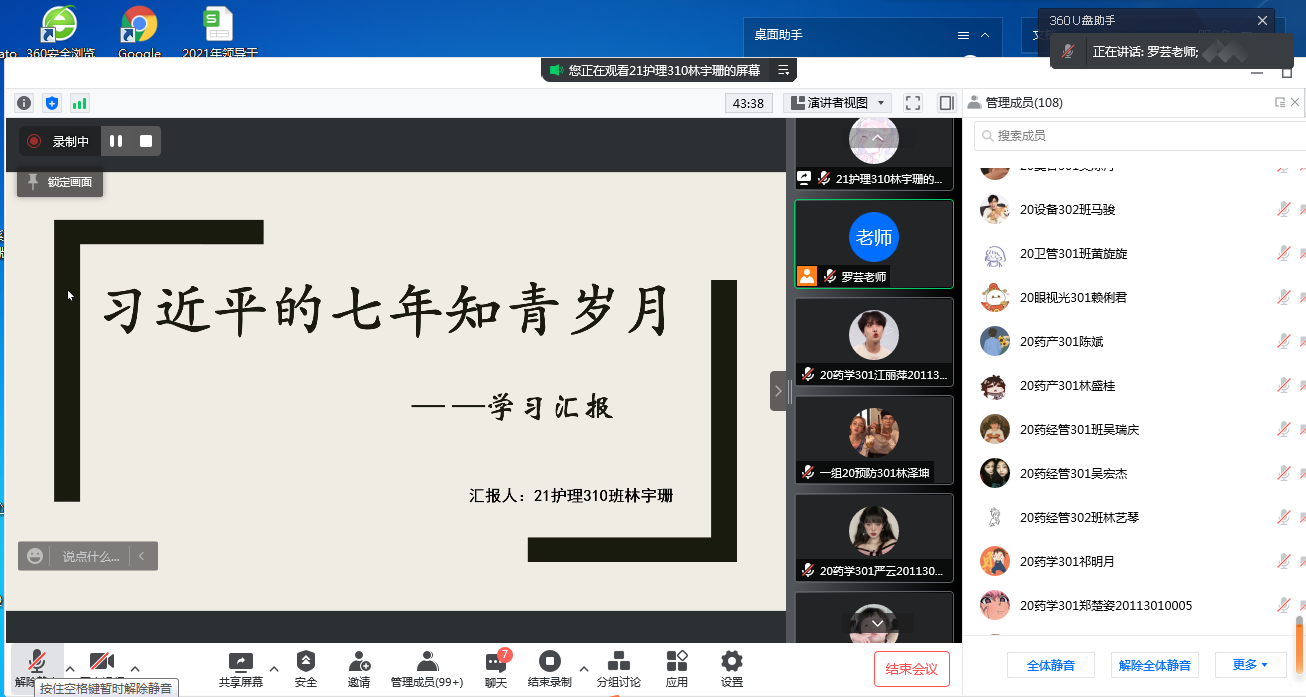
Task: Turn on the camera video toggle
Action: (x=102, y=662)
